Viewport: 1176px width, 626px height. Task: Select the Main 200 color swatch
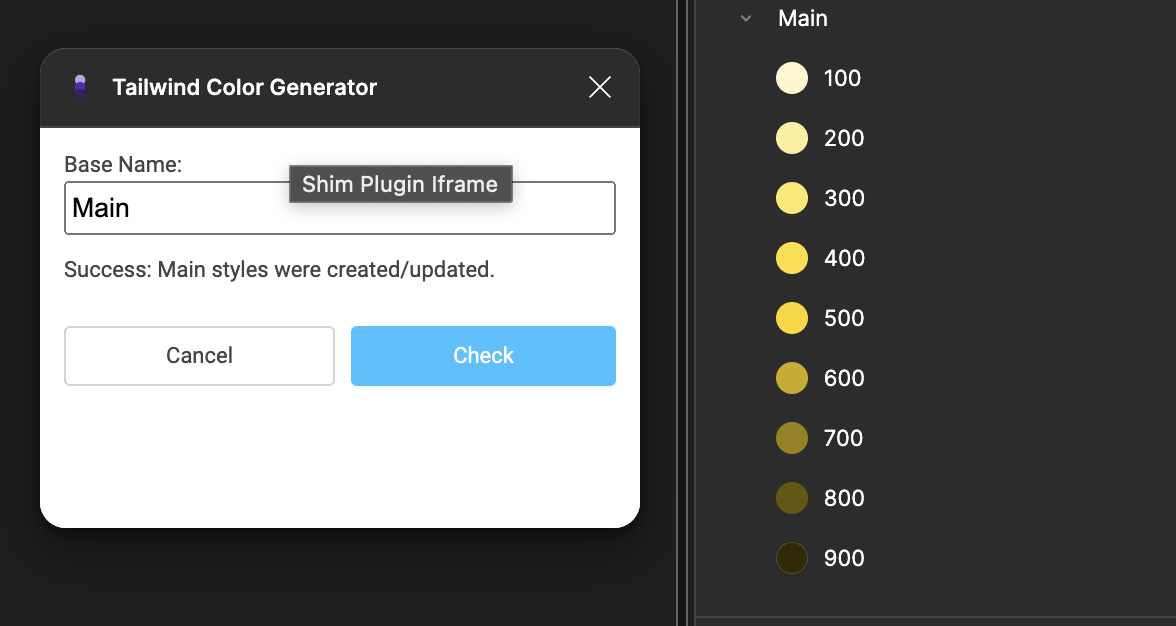pos(792,138)
